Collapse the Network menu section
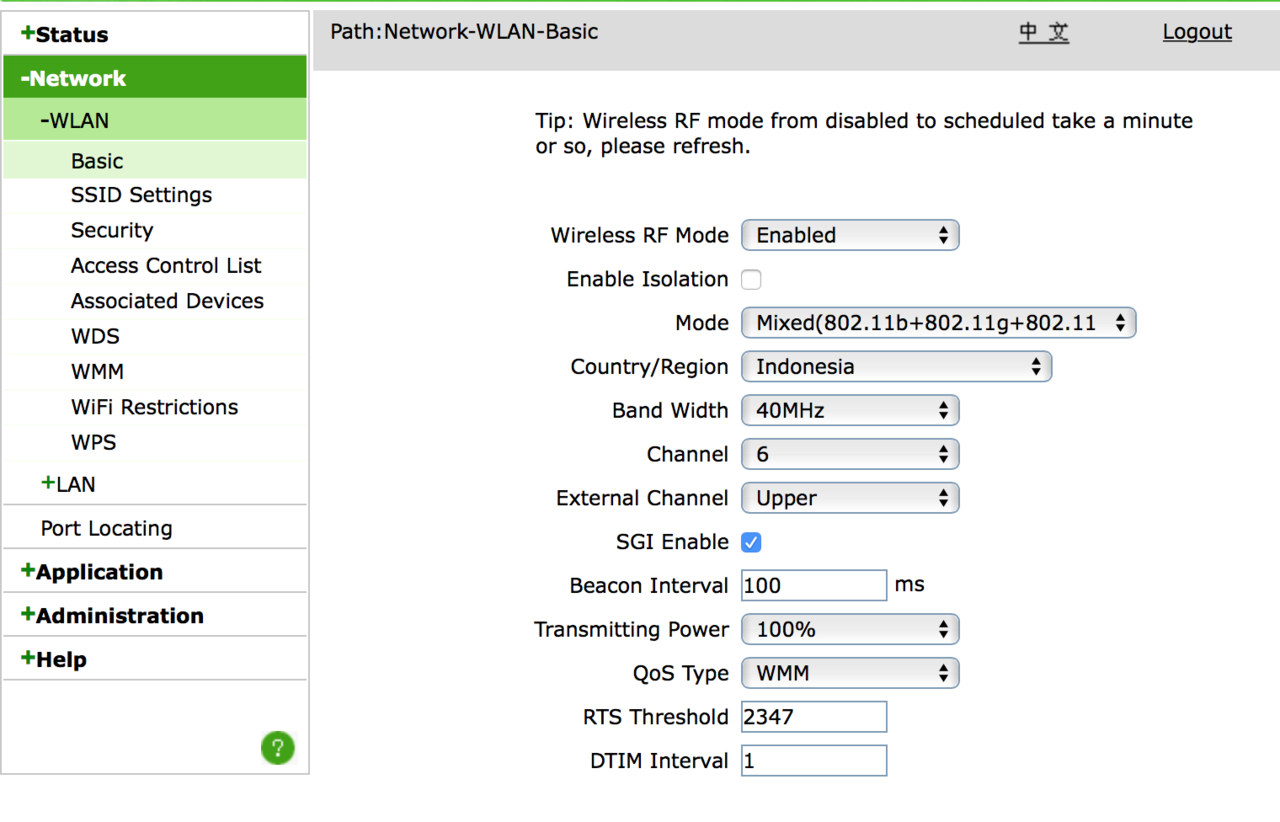 73,78
